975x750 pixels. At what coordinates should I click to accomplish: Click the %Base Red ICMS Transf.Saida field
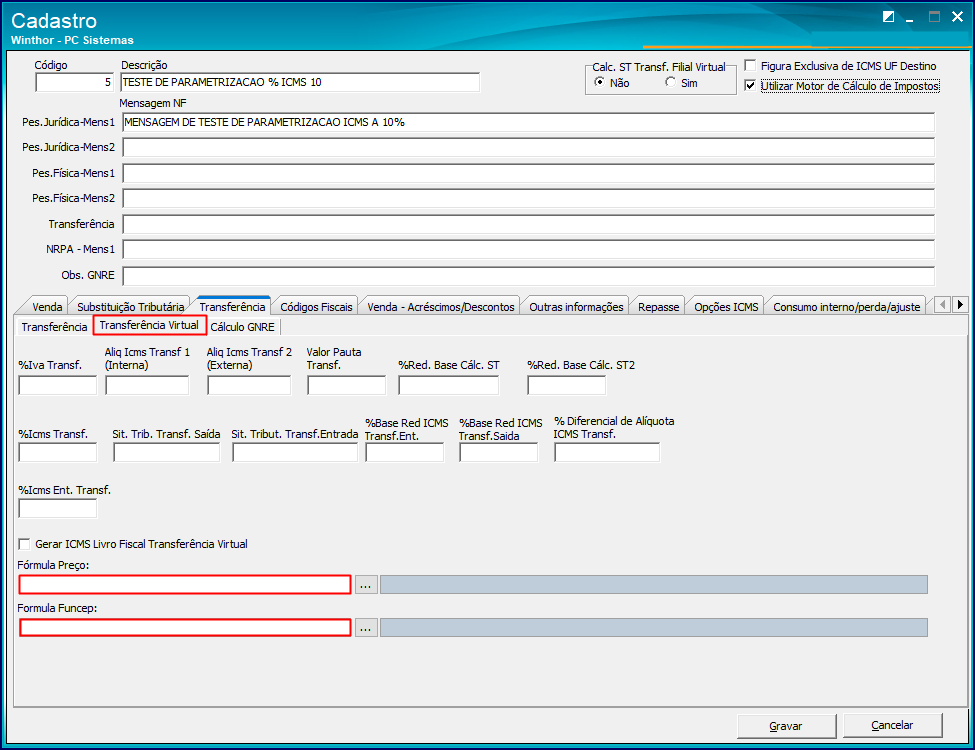[x=499, y=452]
